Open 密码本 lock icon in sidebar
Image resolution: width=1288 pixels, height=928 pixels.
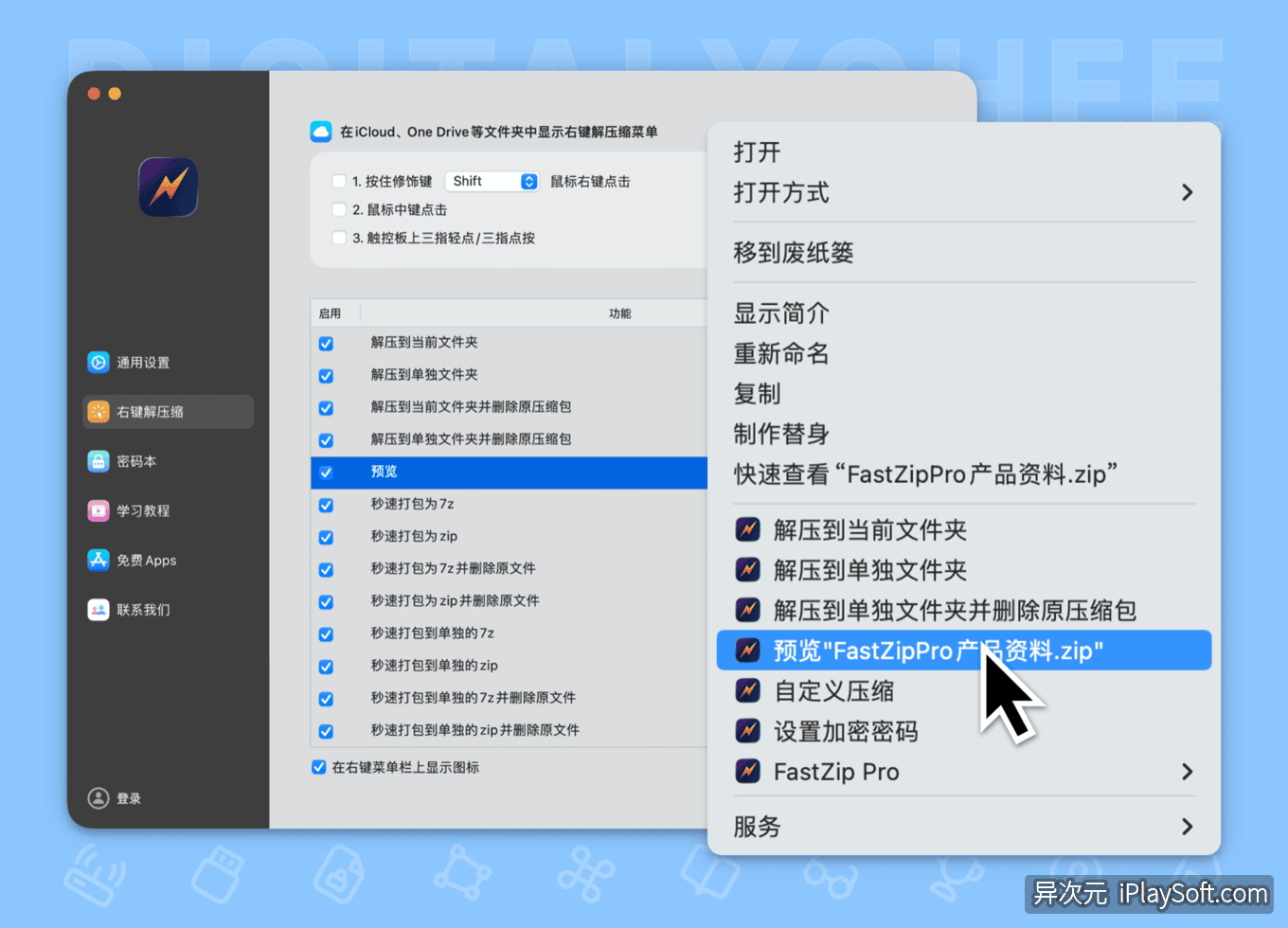(98, 461)
